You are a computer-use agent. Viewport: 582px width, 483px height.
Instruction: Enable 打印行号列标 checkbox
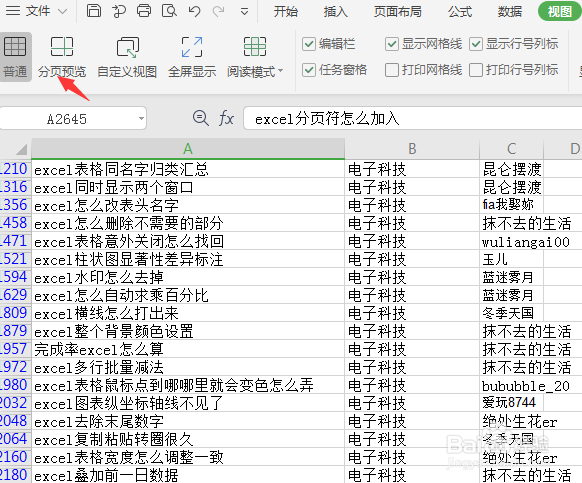coord(475,70)
